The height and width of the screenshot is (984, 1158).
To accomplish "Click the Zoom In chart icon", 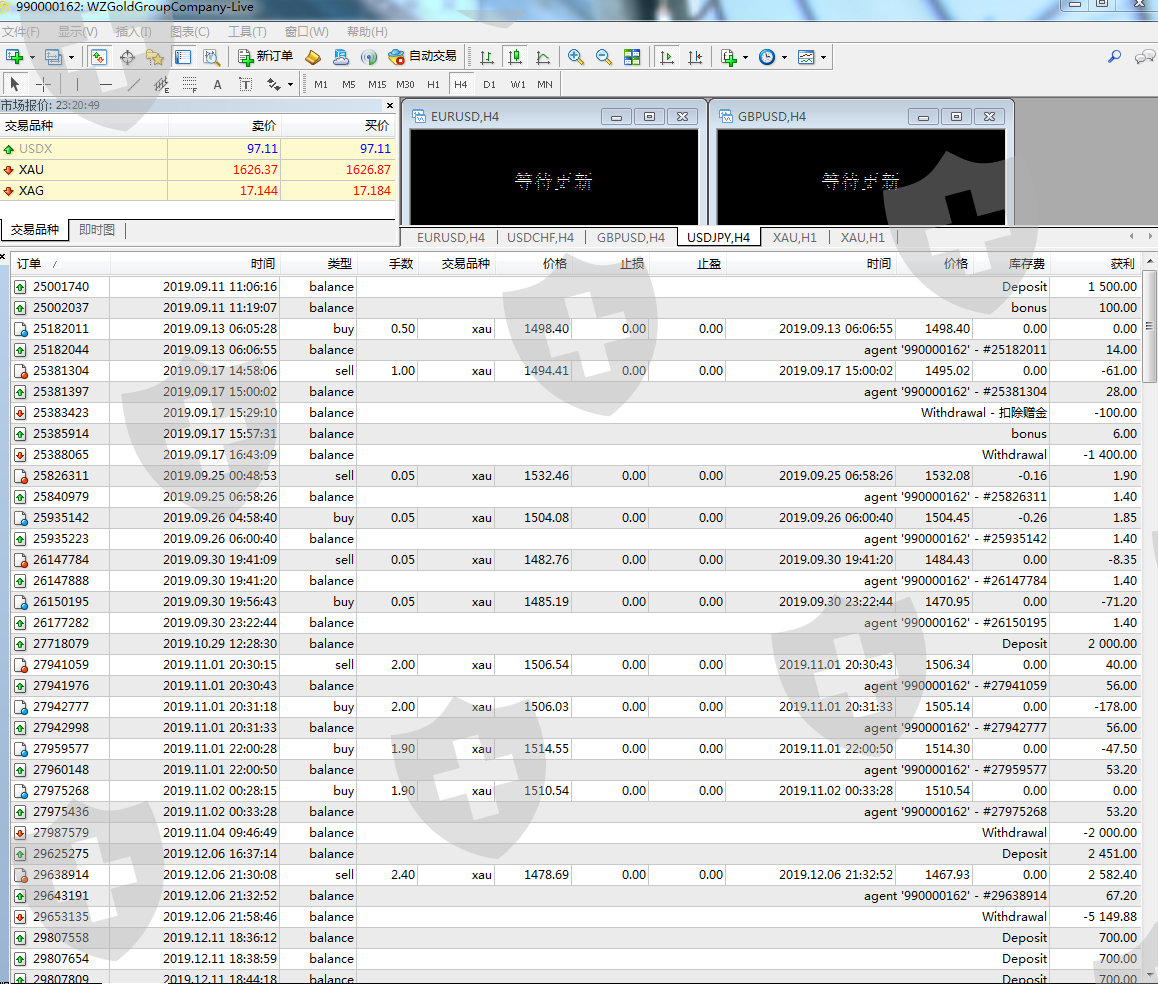I will click(575, 57).
